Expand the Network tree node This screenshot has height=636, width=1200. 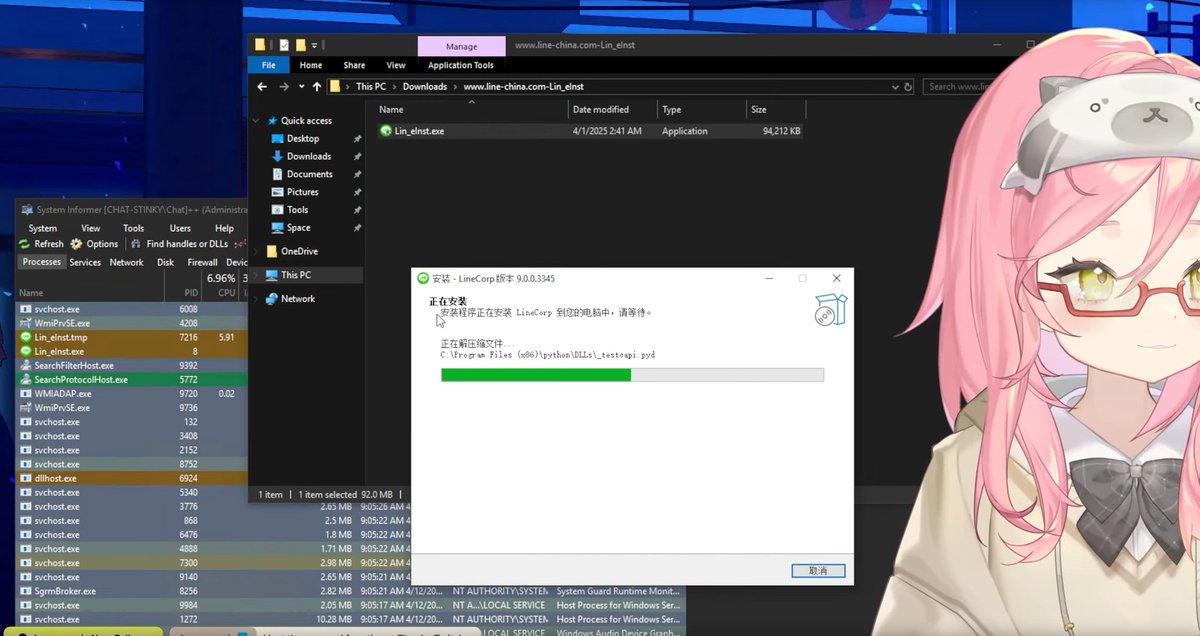[256, 299]
